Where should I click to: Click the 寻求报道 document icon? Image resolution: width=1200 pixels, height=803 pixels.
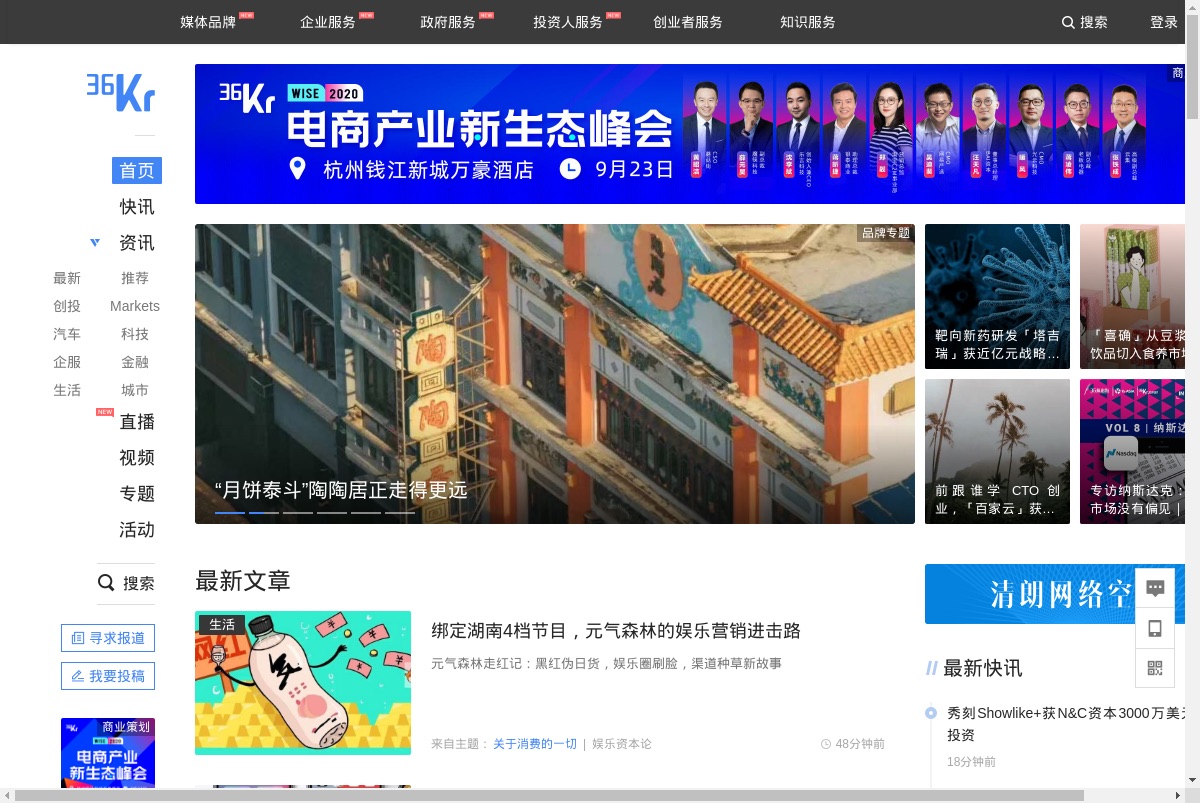point(78,638)
